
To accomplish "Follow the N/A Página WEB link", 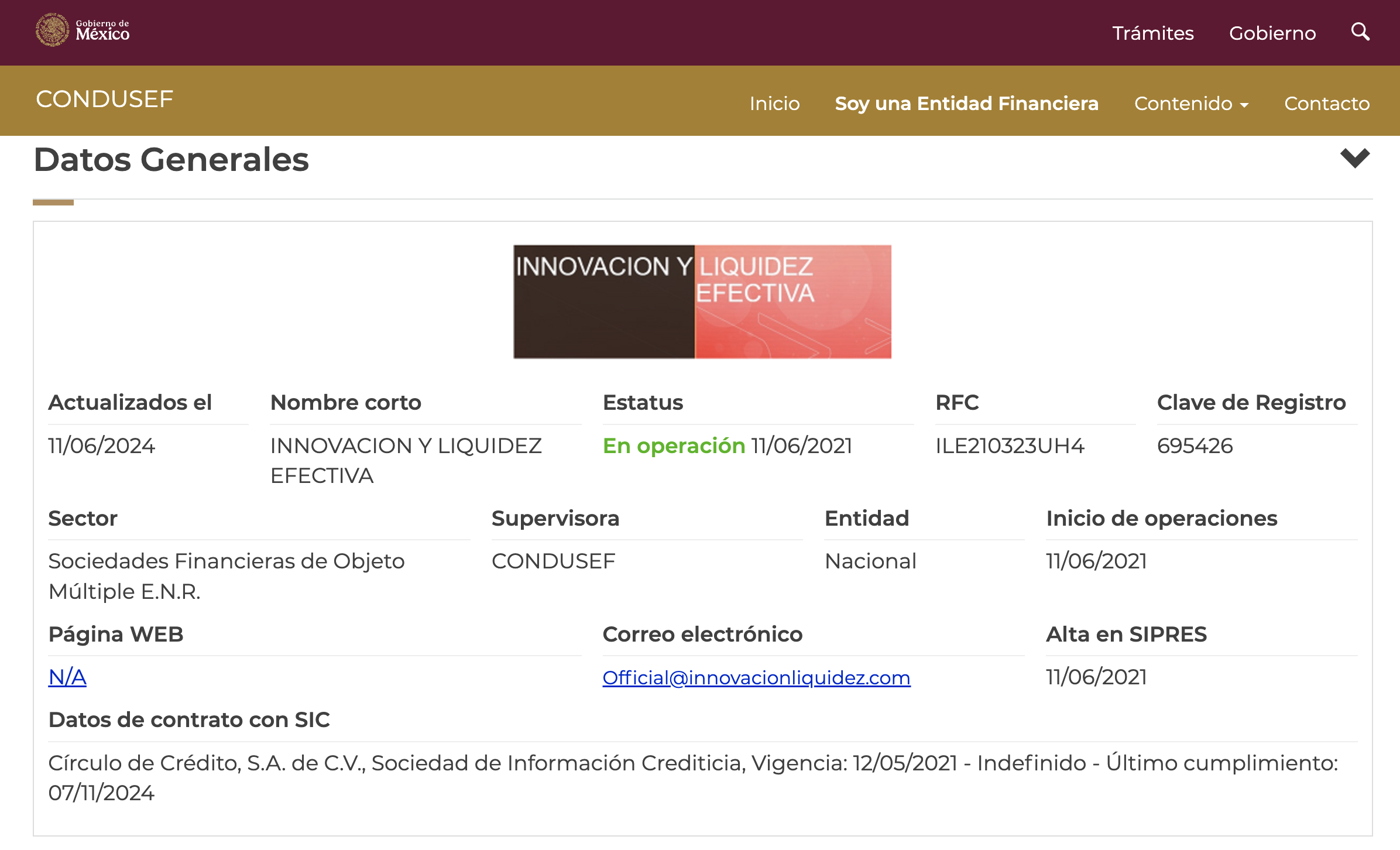I will pos(67,677).
